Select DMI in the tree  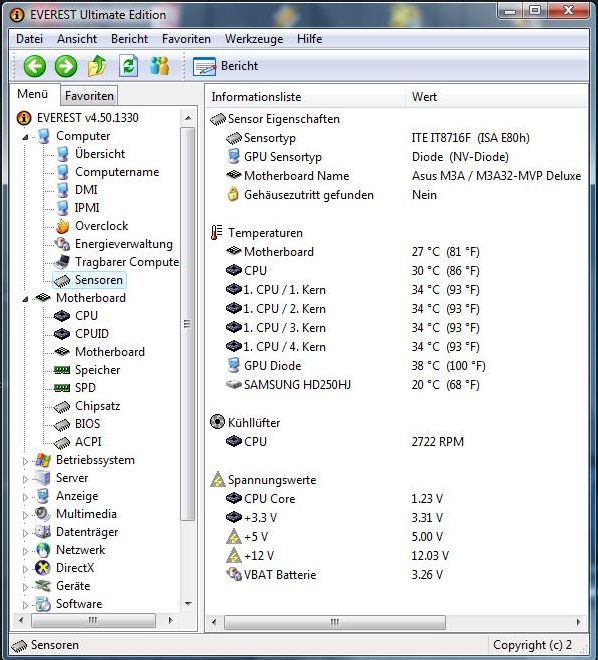click(x=86, y=190)
